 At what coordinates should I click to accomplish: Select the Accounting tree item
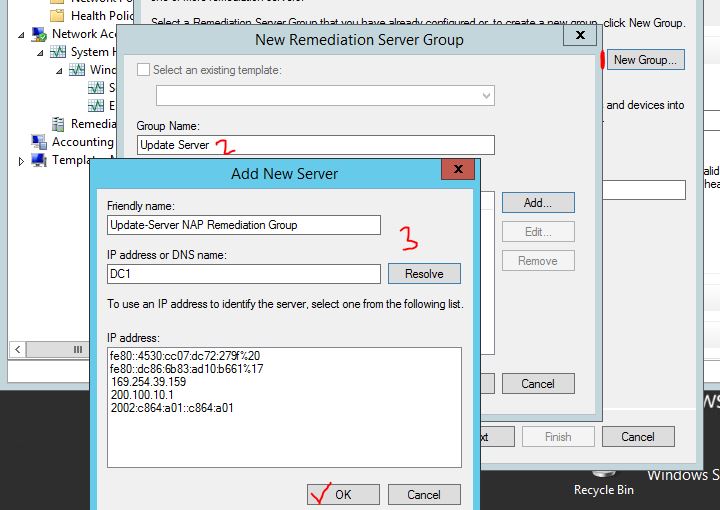pyautogui.click(x=83, y=142)
